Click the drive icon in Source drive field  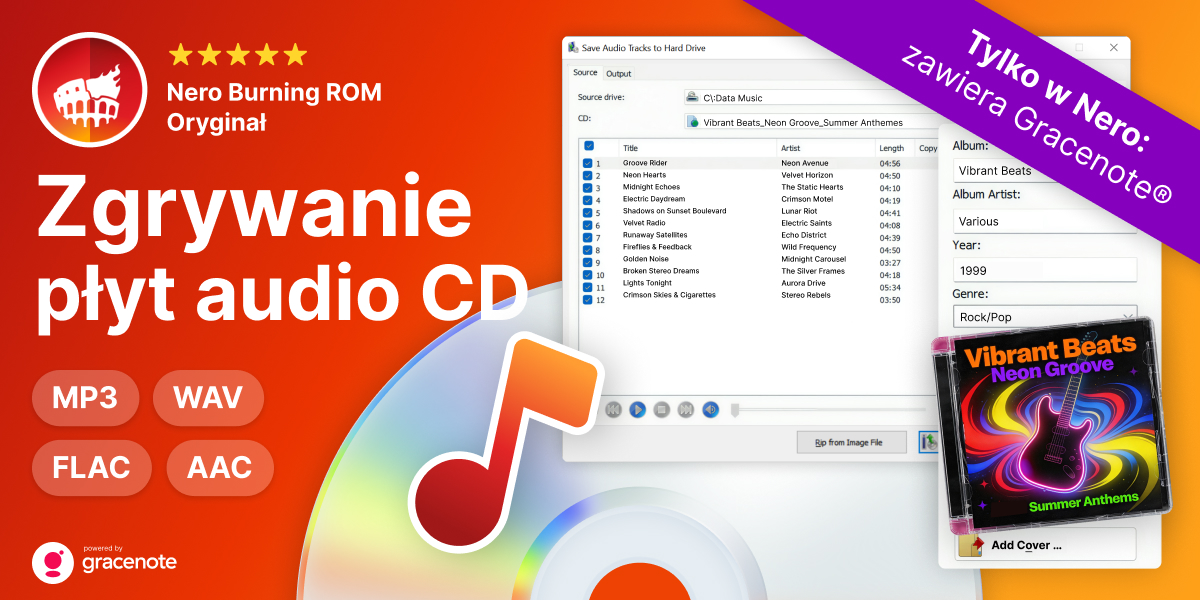[692, 97]
